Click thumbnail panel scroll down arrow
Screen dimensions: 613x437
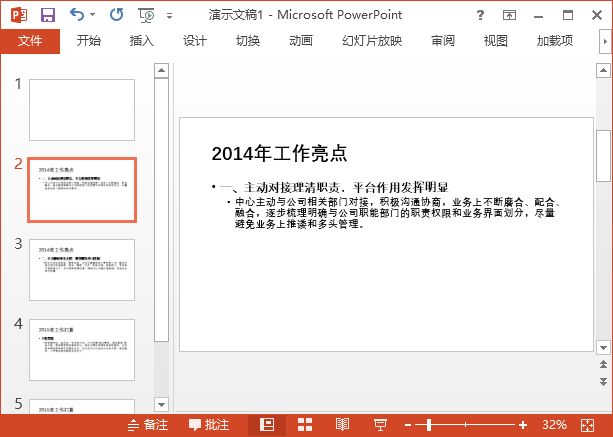(x=161, y=405)
